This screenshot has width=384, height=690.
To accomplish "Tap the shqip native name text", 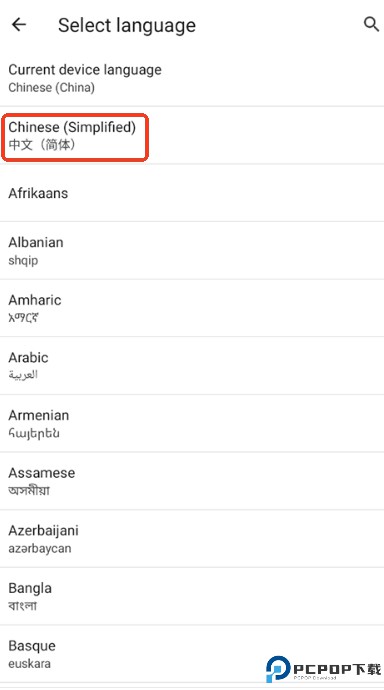I will (x=23, y=261).
